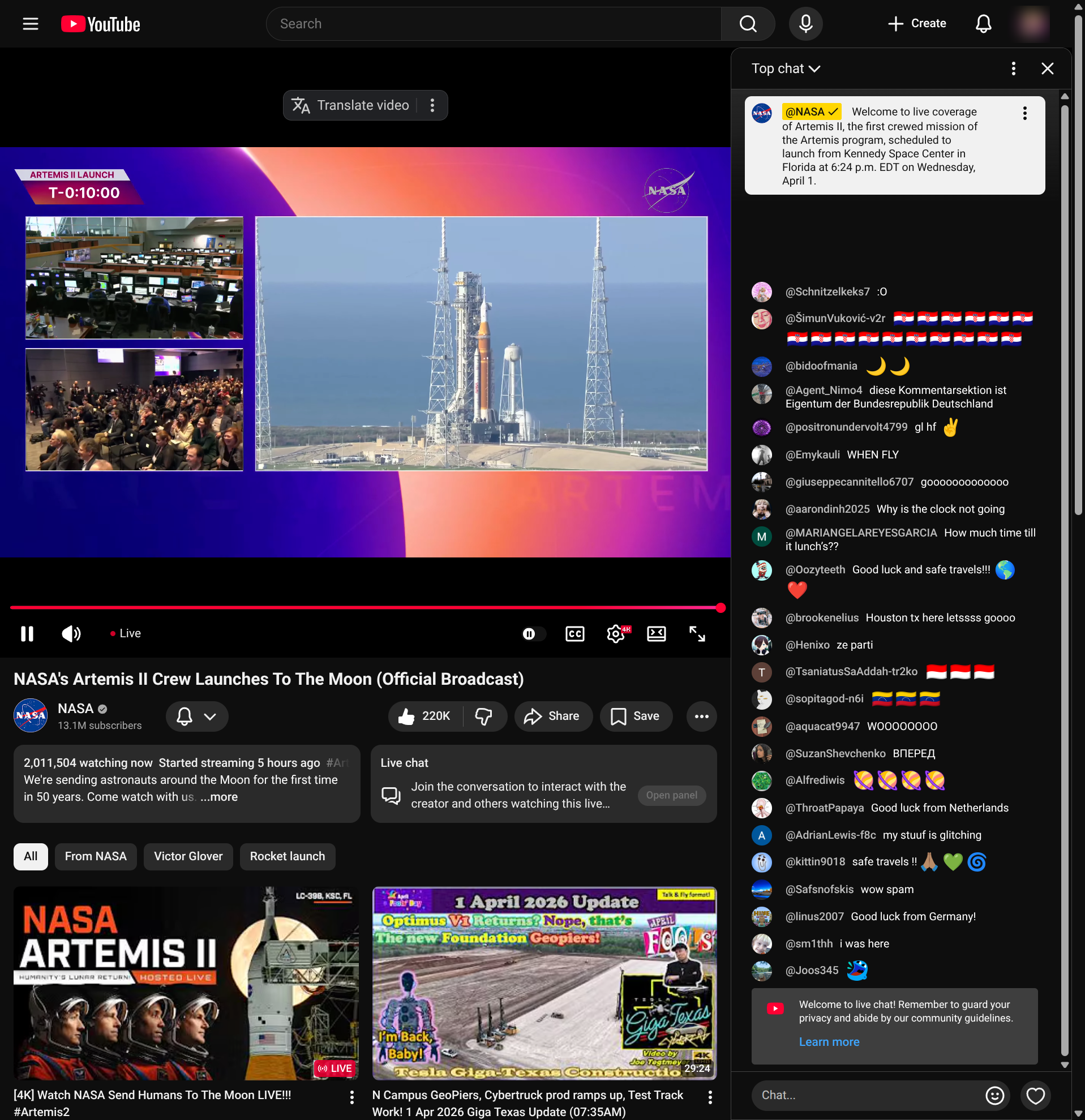Screen dimensions: 1085x1120
Task: Open subscription notification settings dropdown
Action: 196,716
